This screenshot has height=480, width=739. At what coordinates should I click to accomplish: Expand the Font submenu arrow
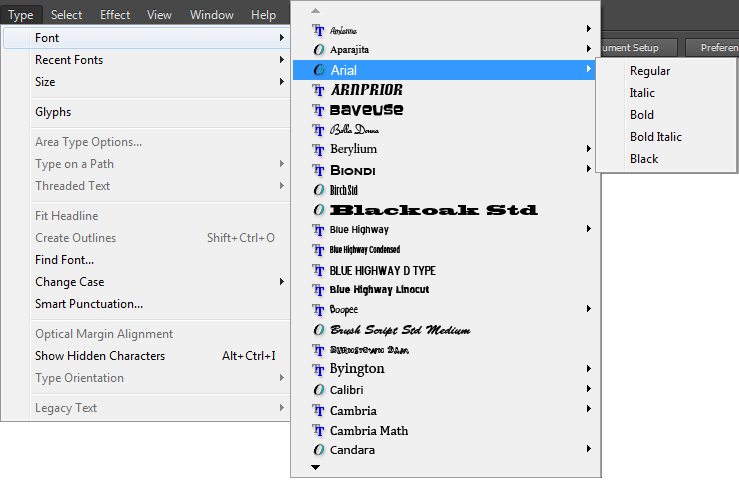281,38
